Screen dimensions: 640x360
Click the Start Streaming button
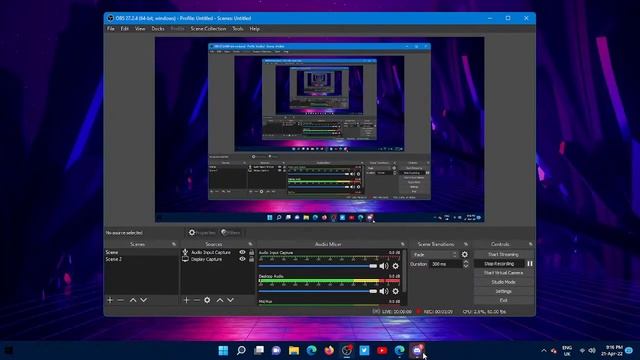tap(503, 254)
